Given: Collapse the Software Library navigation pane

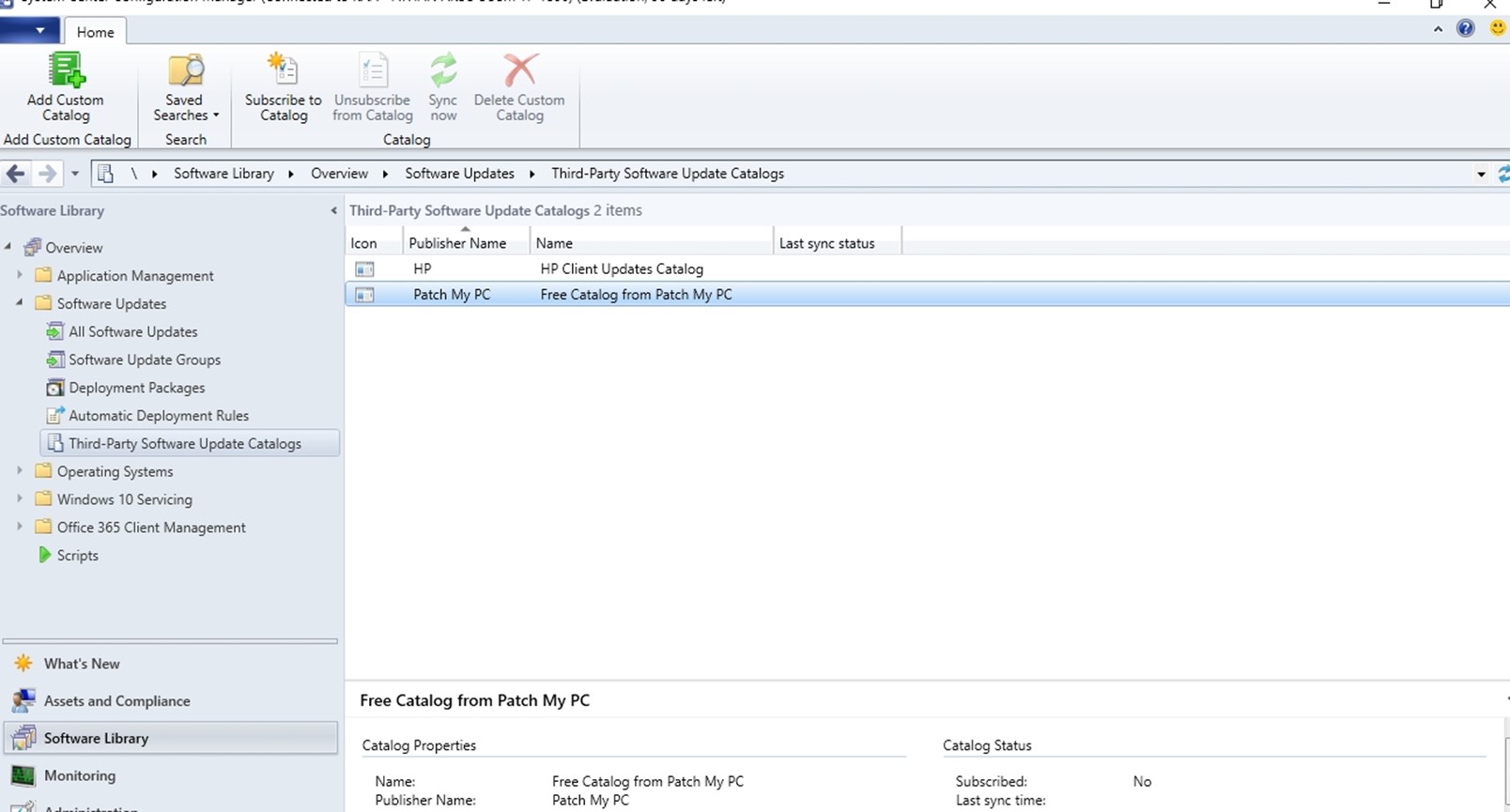Looking at the screenshot, I should [x=333, y=210].
